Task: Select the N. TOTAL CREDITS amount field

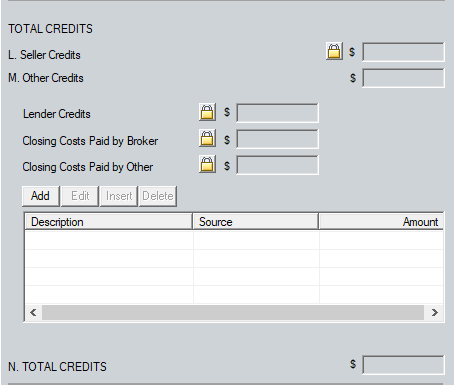Action: (403, 365)
